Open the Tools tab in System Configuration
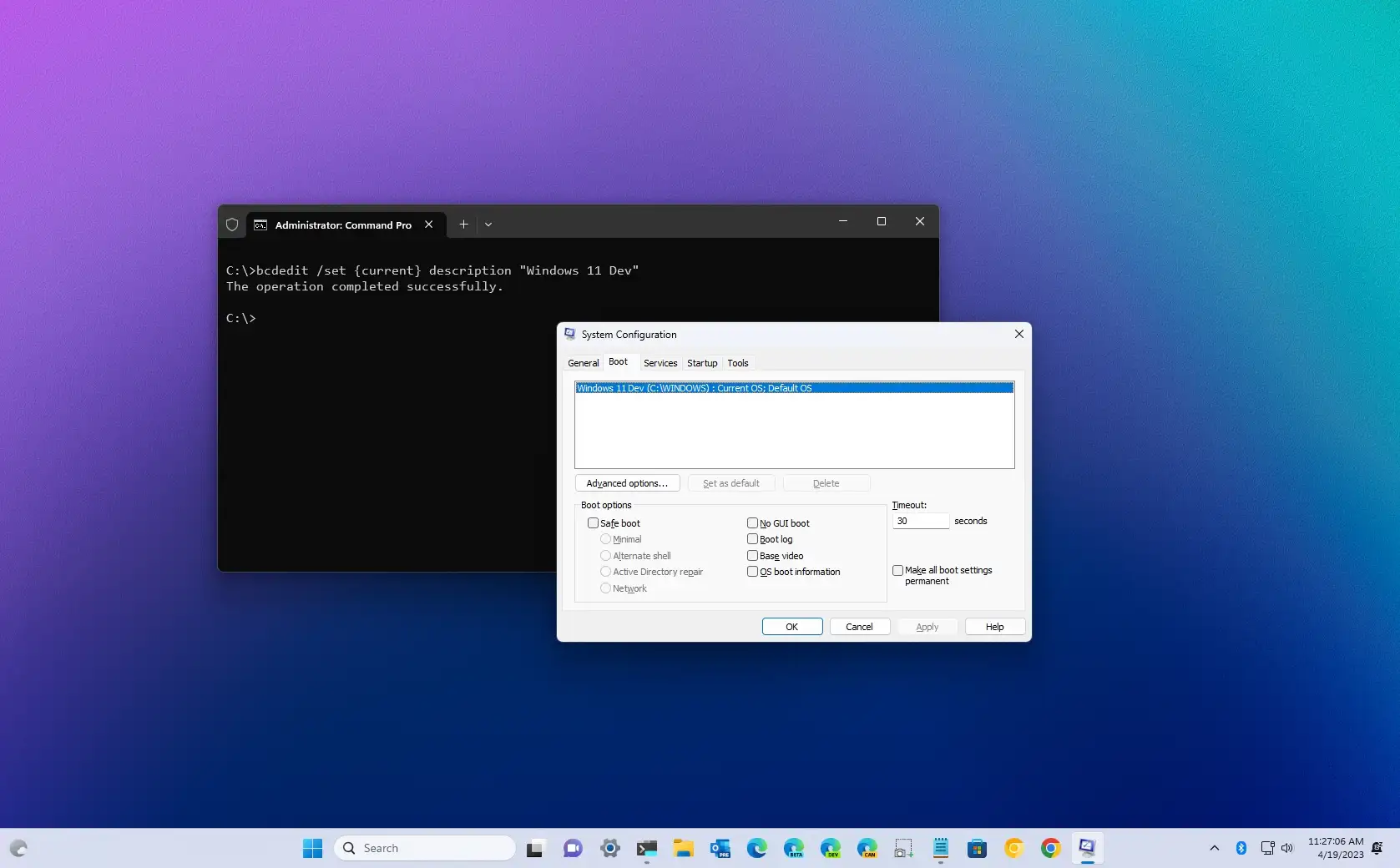This screenshot has width=1400, height=868. pos(737,363)
